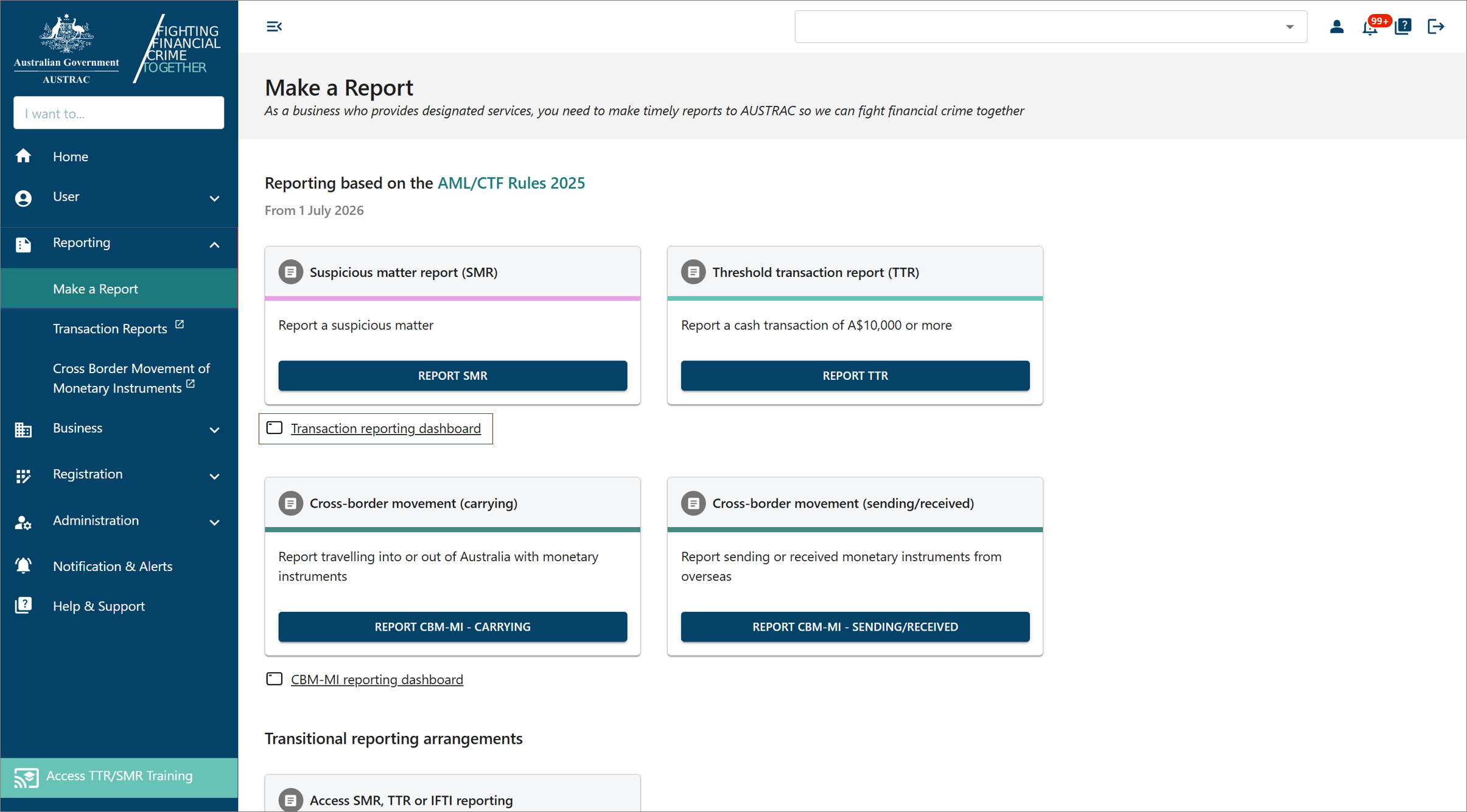The image size is (1467, 812).
Task: Click the Threshold transaction report card icon
Action: (693, 272)
